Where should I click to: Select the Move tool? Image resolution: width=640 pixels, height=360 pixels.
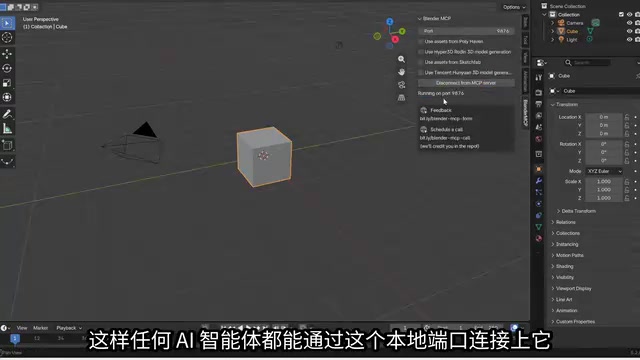pyautogui.click(x=7, y=54)
